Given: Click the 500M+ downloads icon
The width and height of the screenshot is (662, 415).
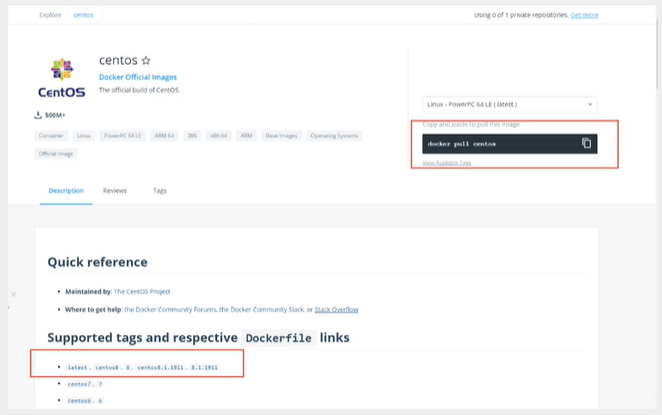Looking at the screenshot, I should (x=38, y=115).
